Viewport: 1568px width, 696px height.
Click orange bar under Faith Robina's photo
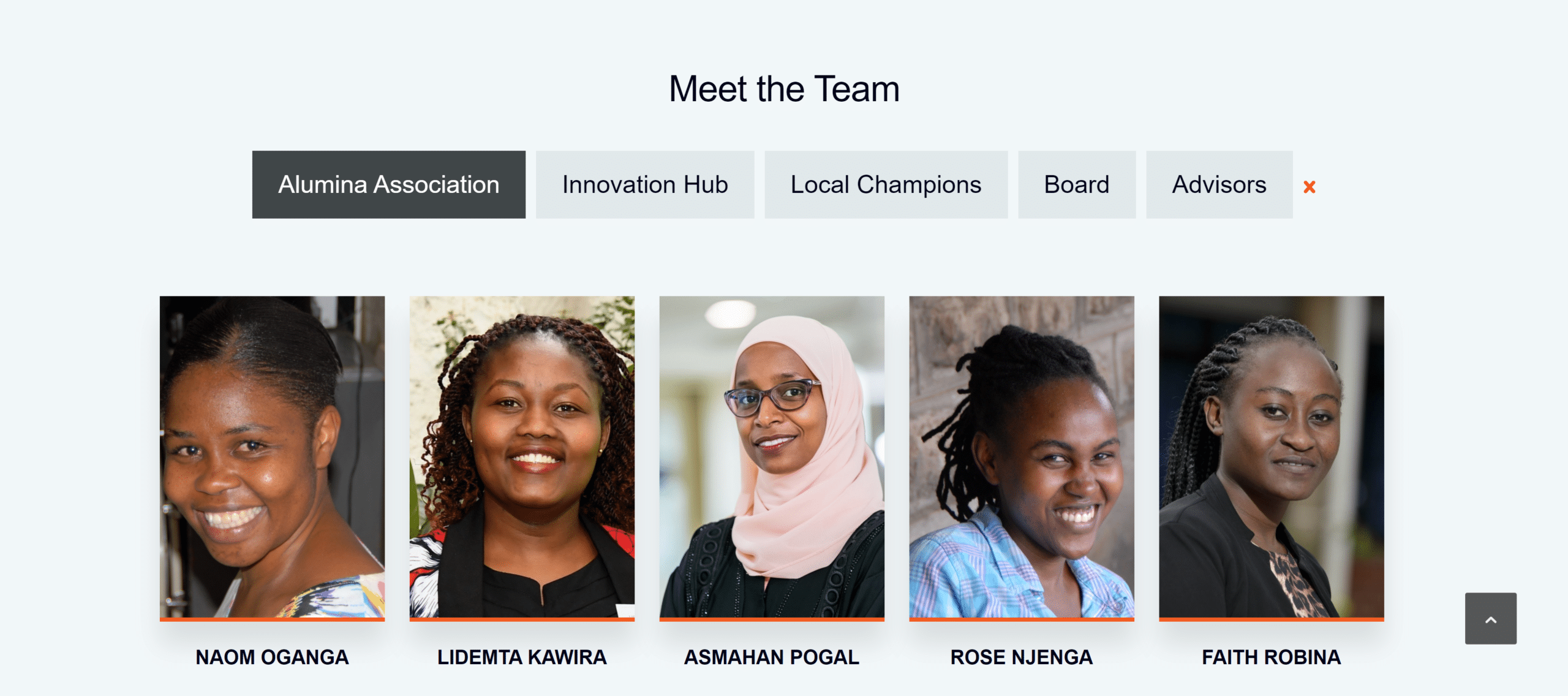click(x=1272, y=619)
